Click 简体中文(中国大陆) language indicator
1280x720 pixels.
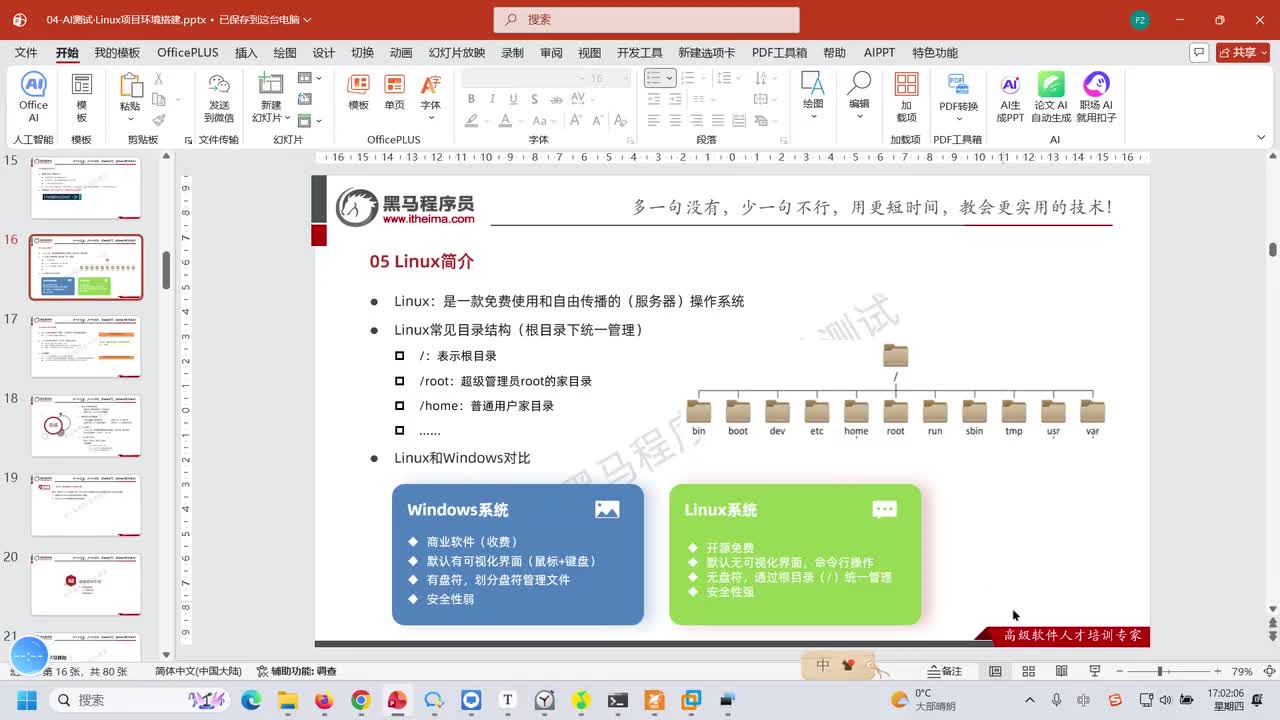[198, 671]
